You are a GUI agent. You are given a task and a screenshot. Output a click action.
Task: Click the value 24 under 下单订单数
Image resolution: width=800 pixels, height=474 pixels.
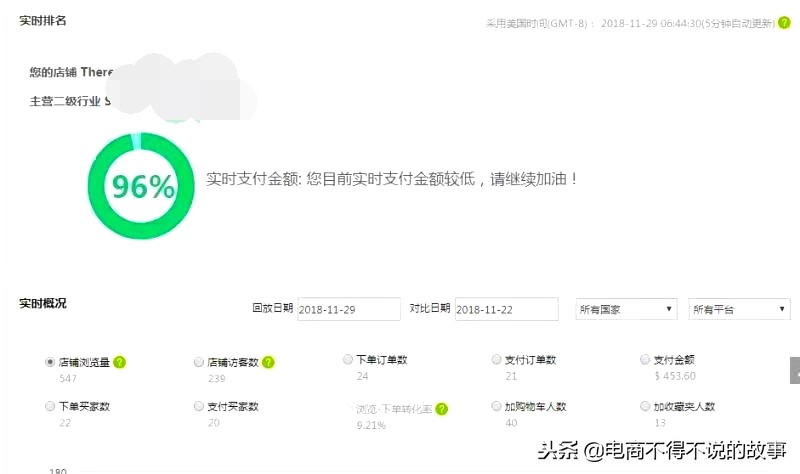click(x=362, y=376)
